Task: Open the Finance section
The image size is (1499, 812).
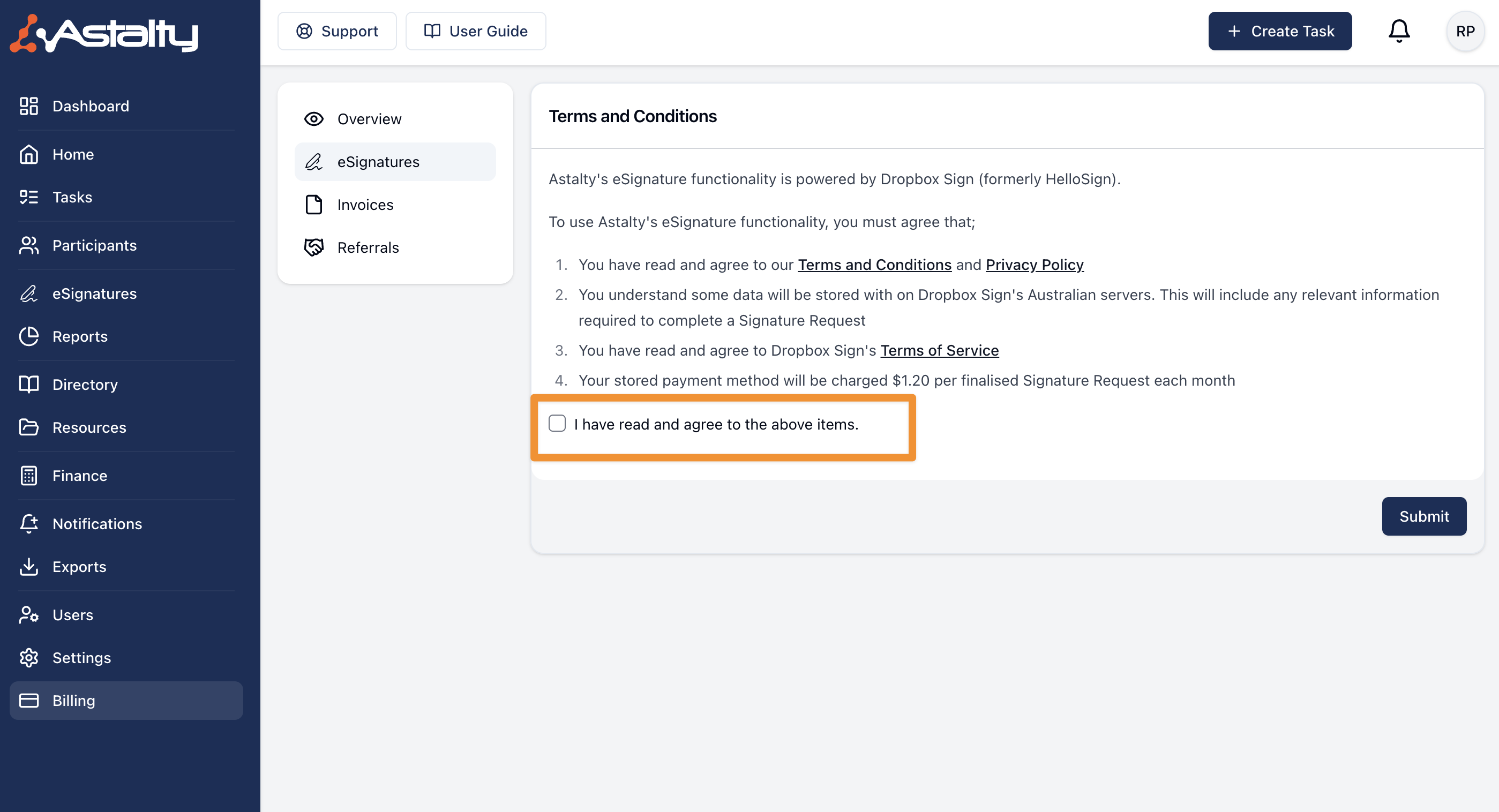Action: pos(80,476)
